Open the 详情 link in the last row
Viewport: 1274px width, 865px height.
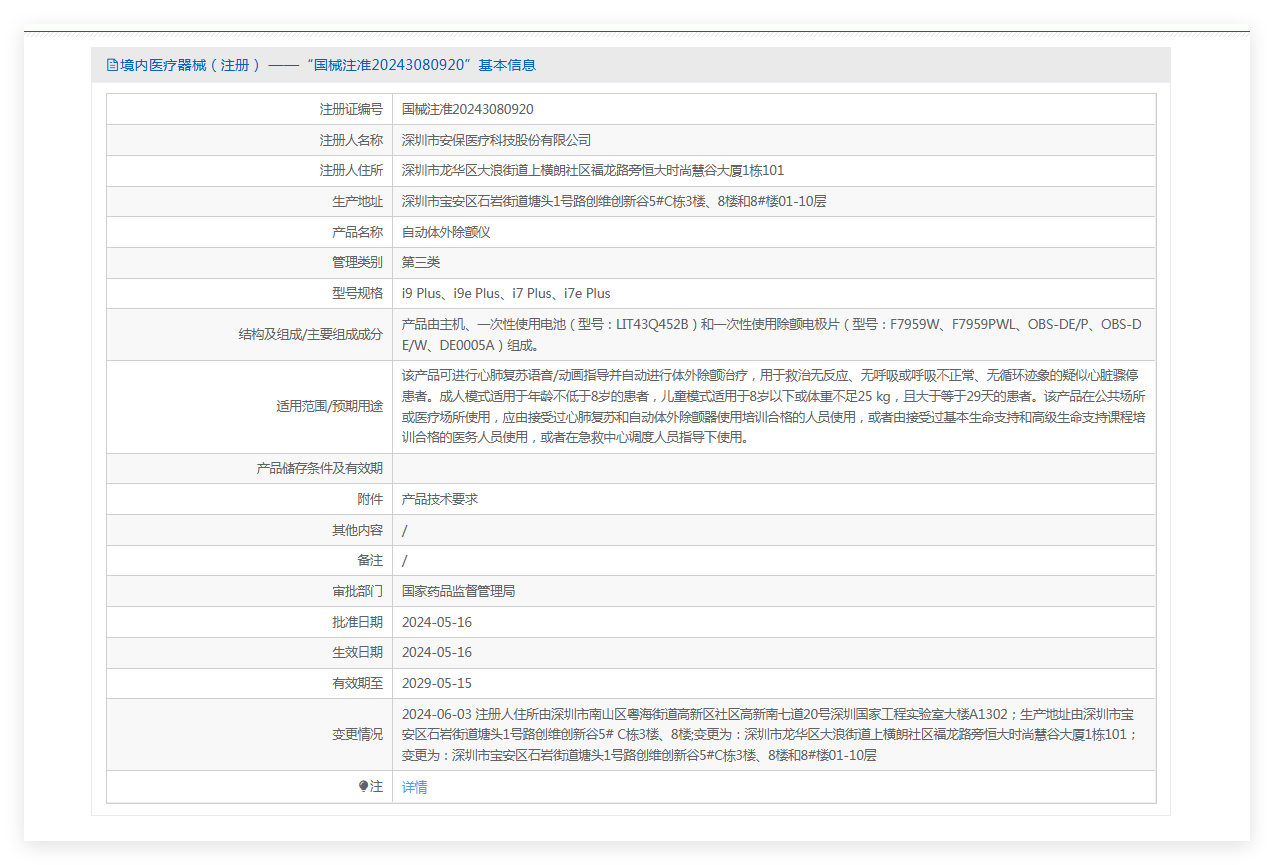414,787
